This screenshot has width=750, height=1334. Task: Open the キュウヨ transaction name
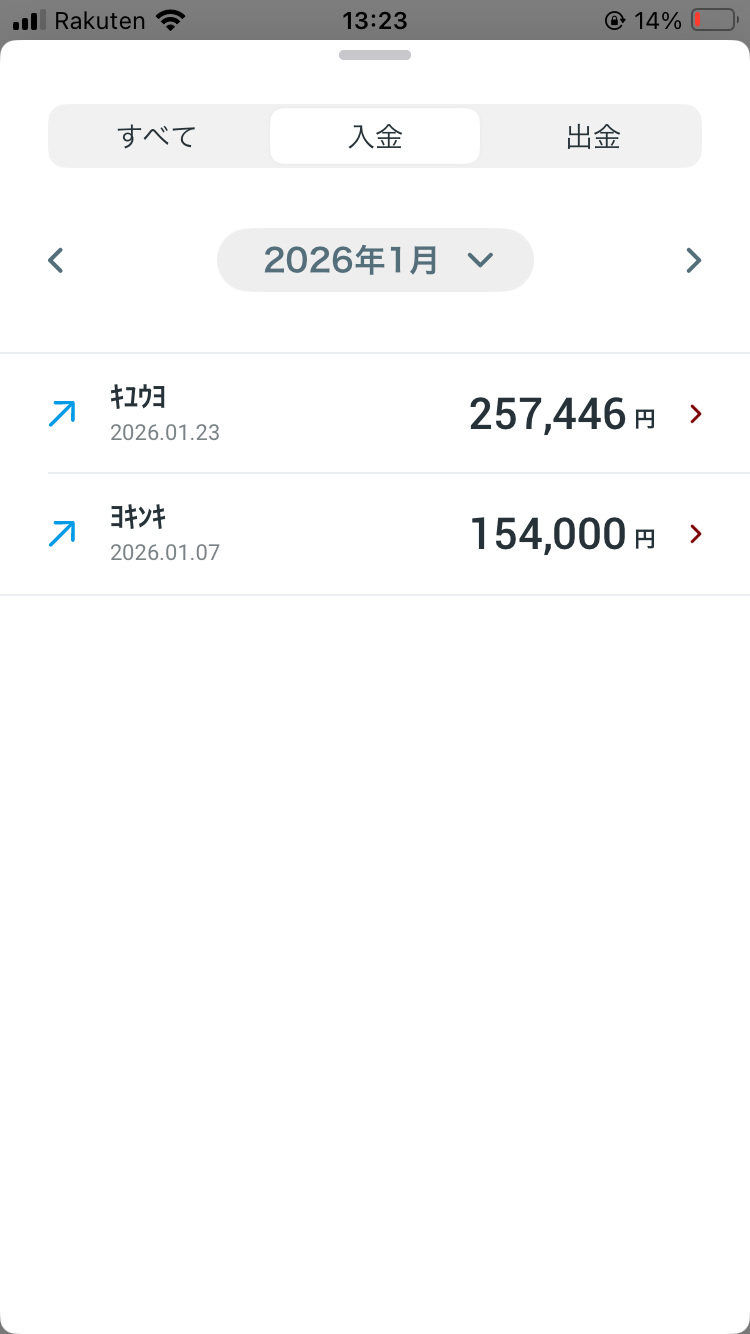tap(138, 397)
